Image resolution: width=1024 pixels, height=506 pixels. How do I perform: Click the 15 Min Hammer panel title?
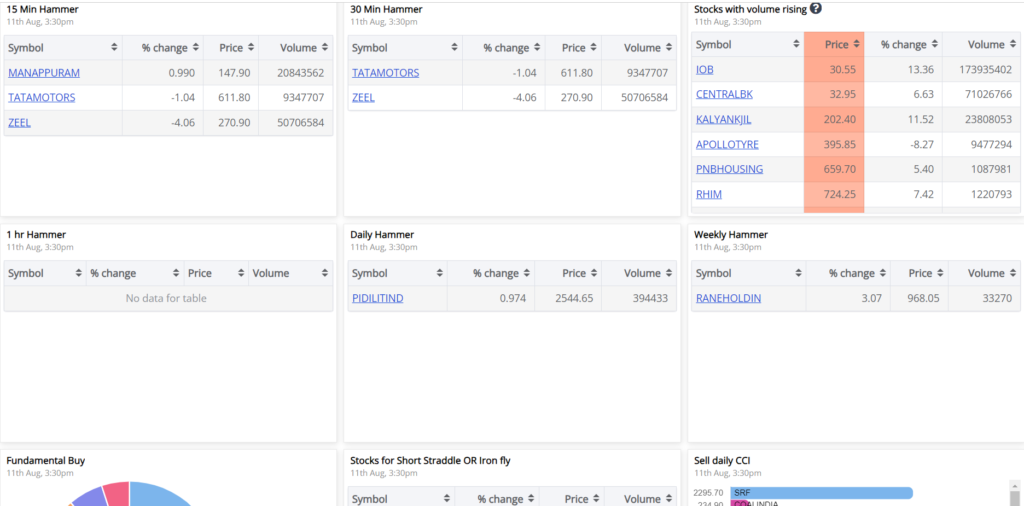(40, 9)
